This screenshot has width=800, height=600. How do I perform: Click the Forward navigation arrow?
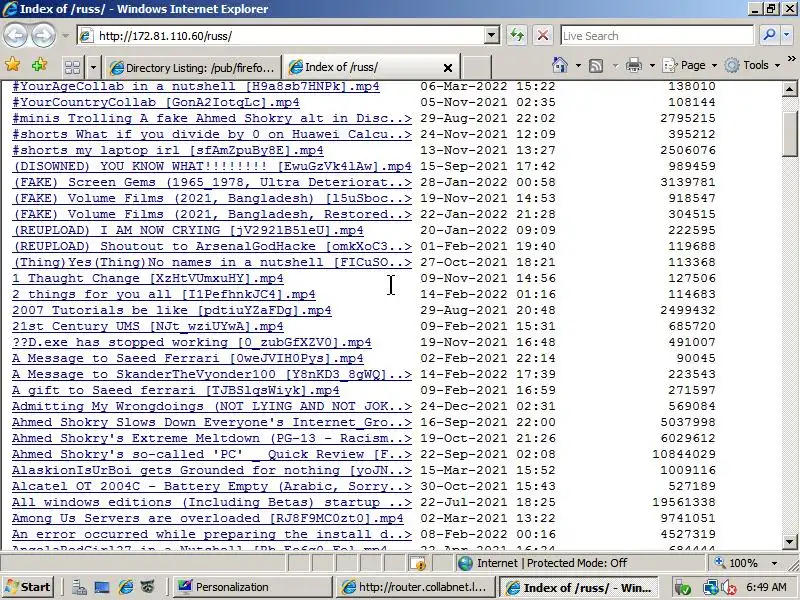coord(43,35)
